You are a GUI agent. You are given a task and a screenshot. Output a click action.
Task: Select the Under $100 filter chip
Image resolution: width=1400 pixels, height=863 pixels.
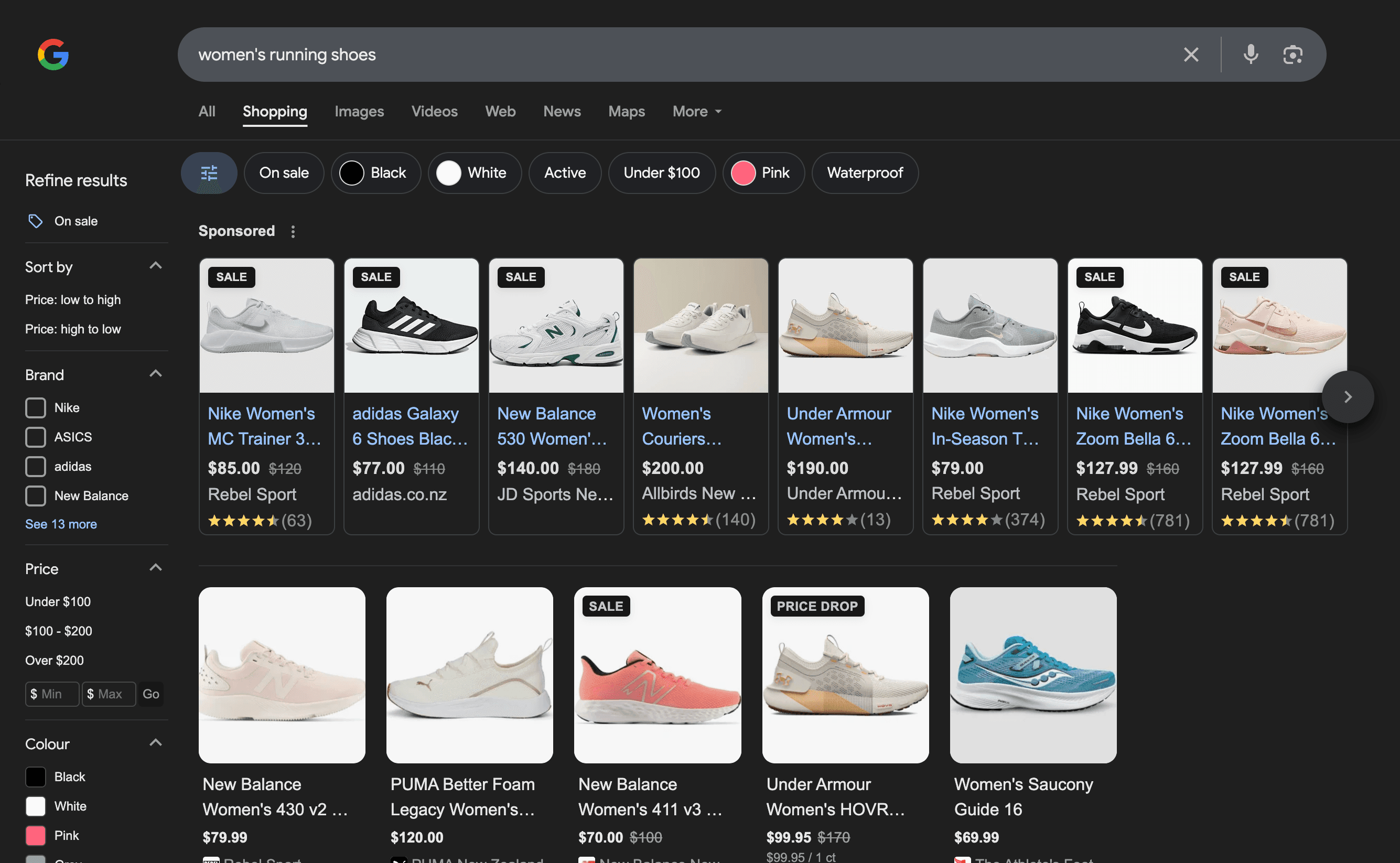[662, 173]
